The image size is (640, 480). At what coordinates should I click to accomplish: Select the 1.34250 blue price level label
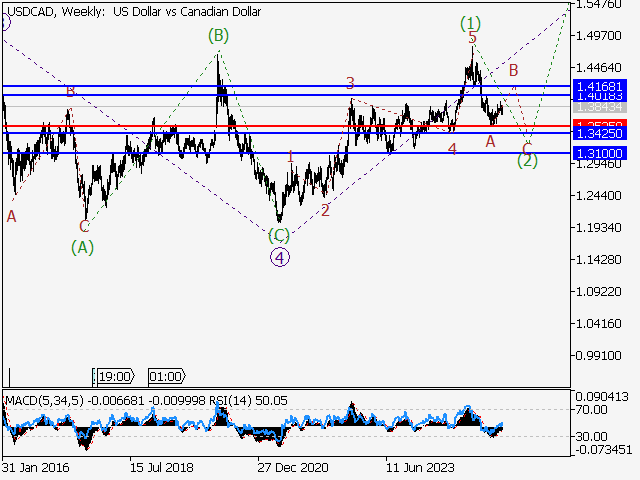coord(600,133)
